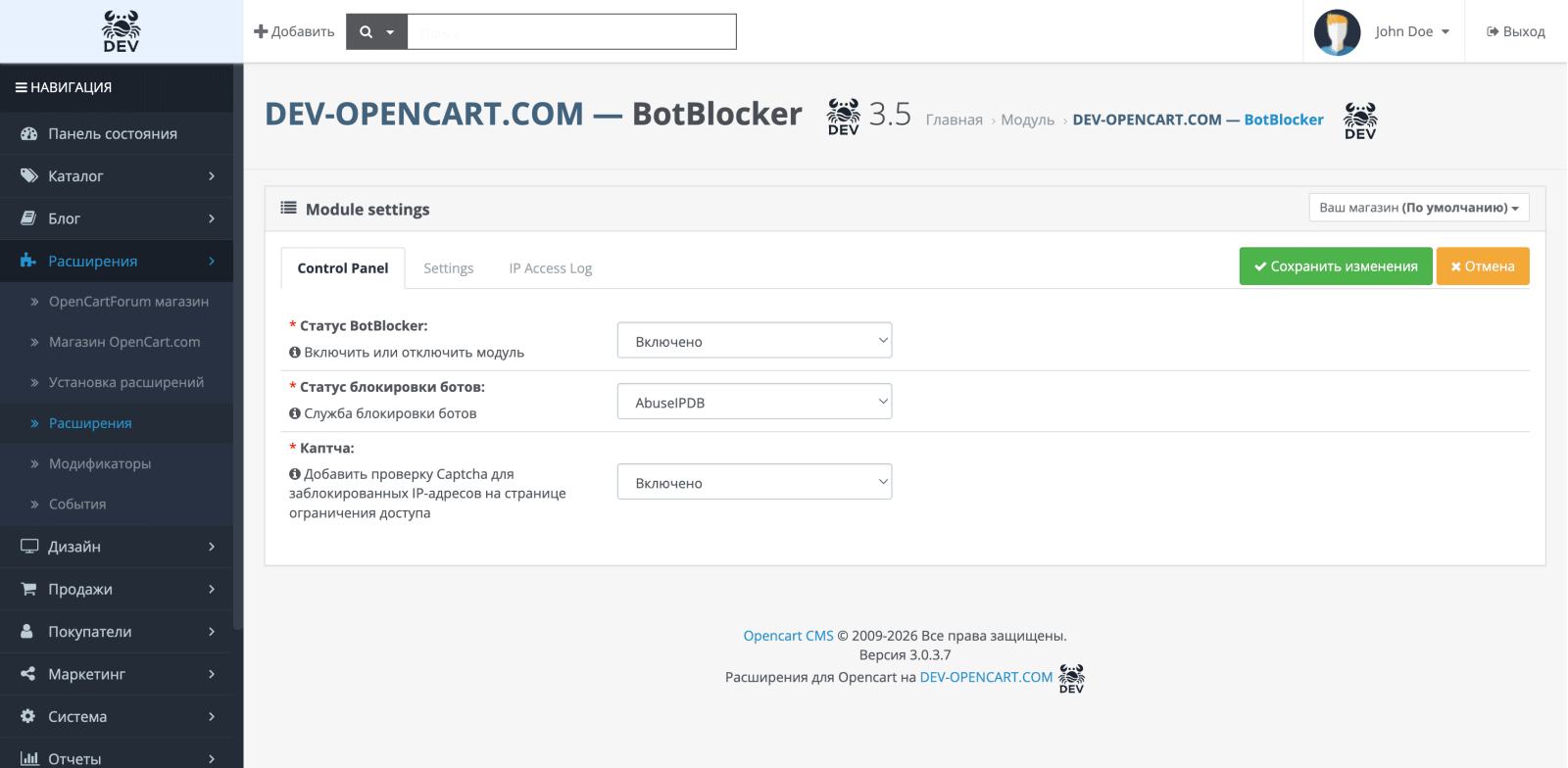1568x768 pixels.
Task: Open the Opencart CMS footer link
Action: coord(788,636)
